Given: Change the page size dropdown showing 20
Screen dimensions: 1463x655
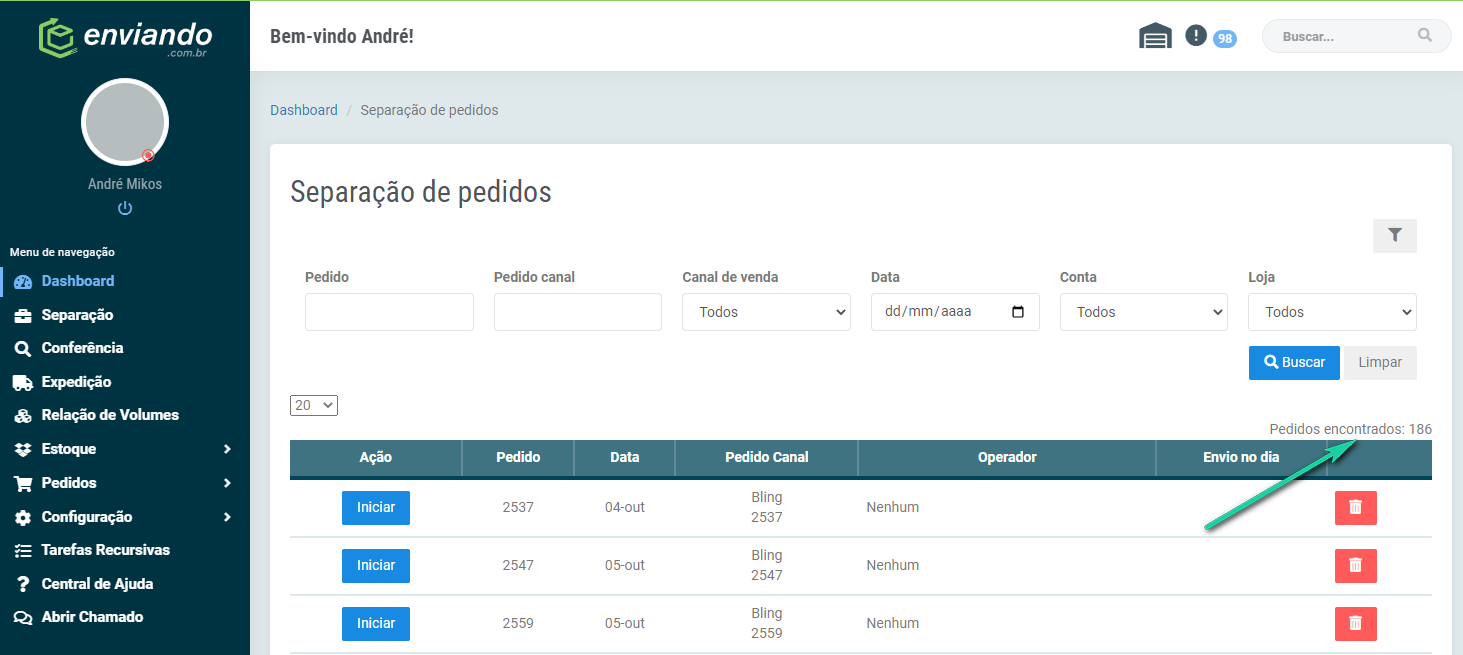Looking at the screenshot, I should 314,405.
